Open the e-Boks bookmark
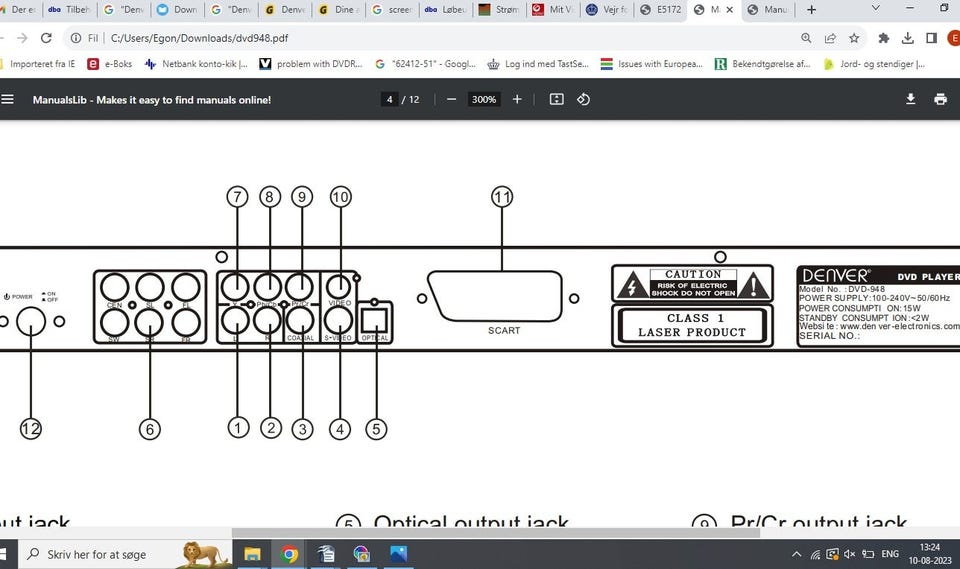Image resolution: width=960 pixels, height=569 pixels. pyautogui.click(x=110, y=64)
